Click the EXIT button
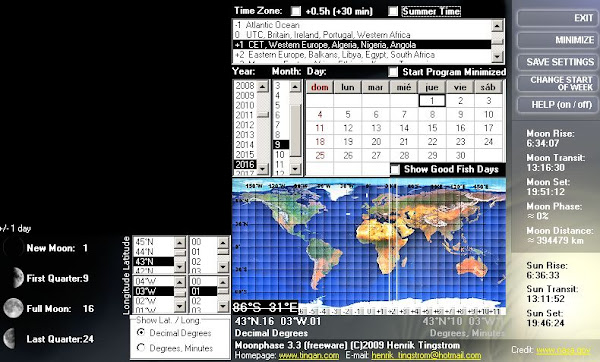This screenshot has height=362, width=600. pyautogui.click(x=557, y=18)
